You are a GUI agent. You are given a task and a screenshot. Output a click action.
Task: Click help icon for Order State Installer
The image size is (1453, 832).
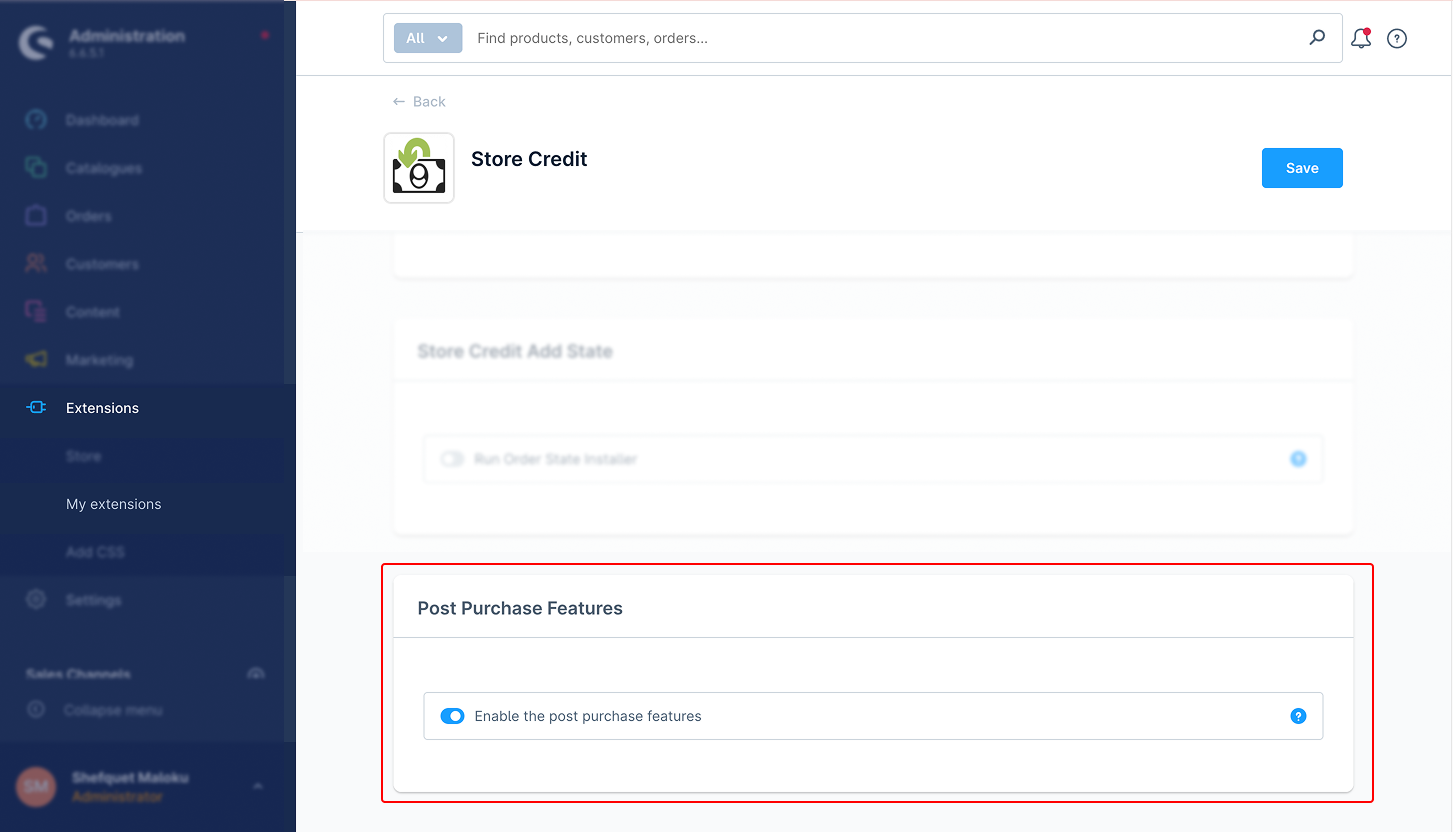click(x=1298, y=459)
